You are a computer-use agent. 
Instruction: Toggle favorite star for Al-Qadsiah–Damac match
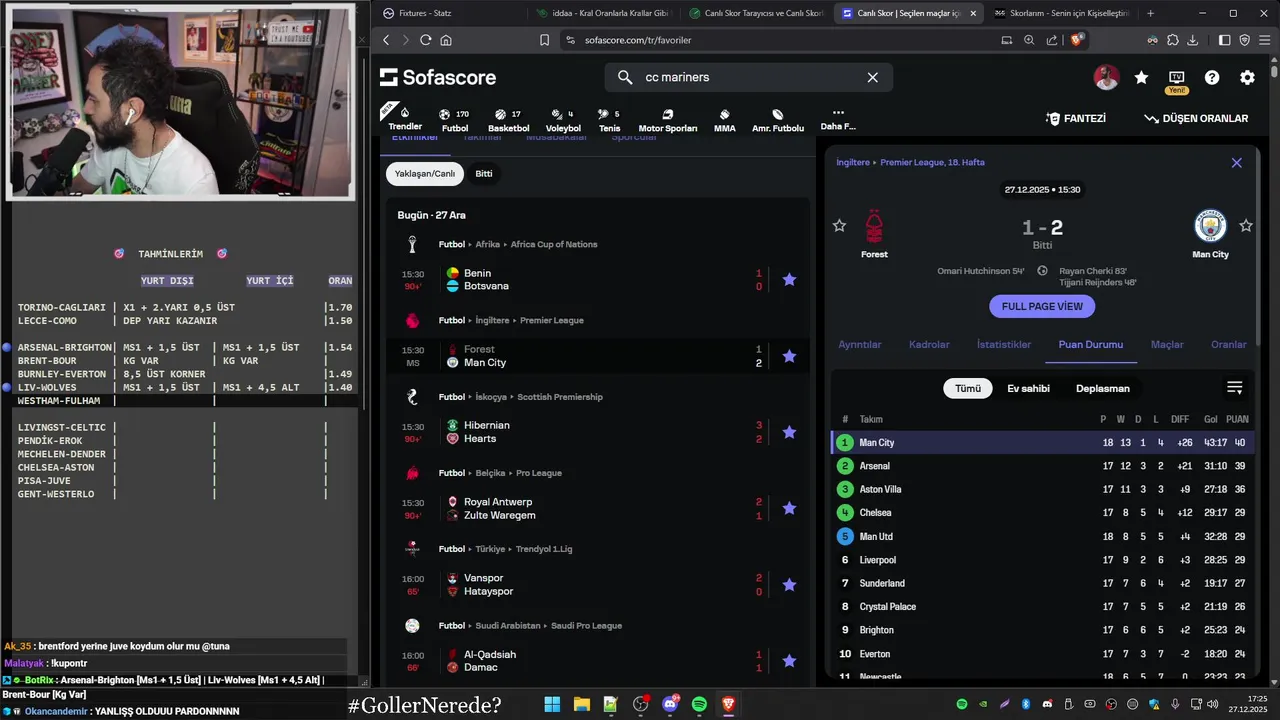[789, 661]
